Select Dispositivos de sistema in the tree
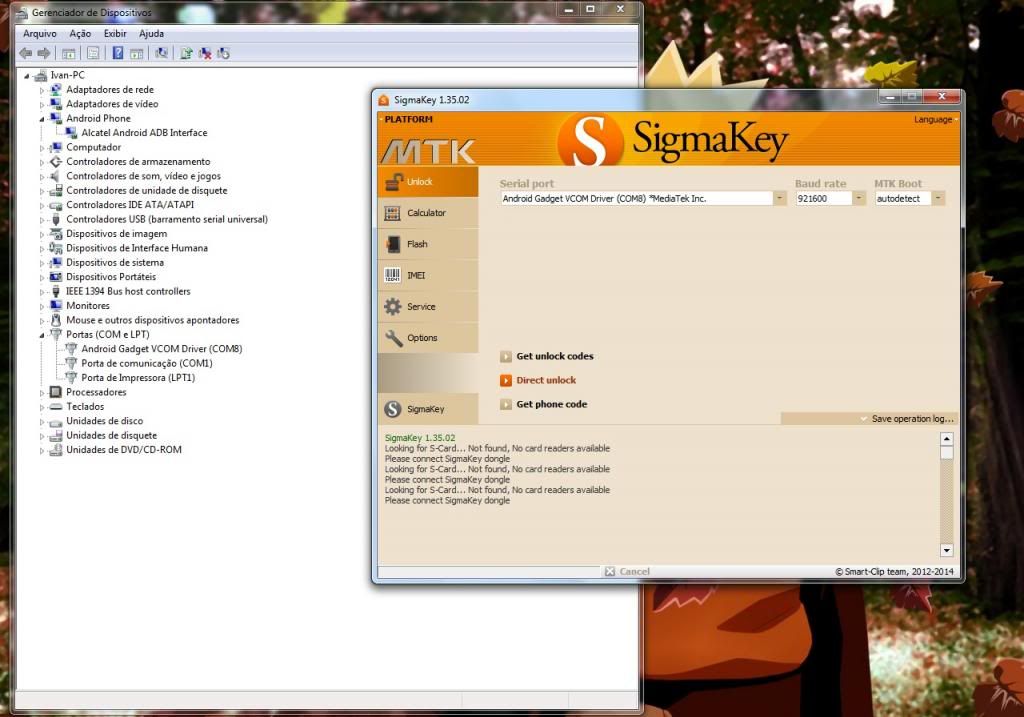Image resolution: width=1024 pixels, height=717 pixels. click(115, 263)
